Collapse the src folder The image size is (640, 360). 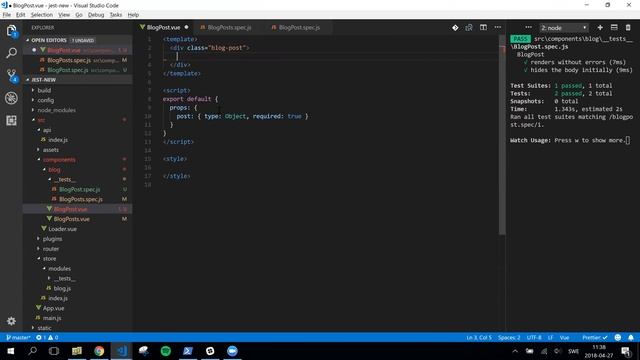pos(41,120)
